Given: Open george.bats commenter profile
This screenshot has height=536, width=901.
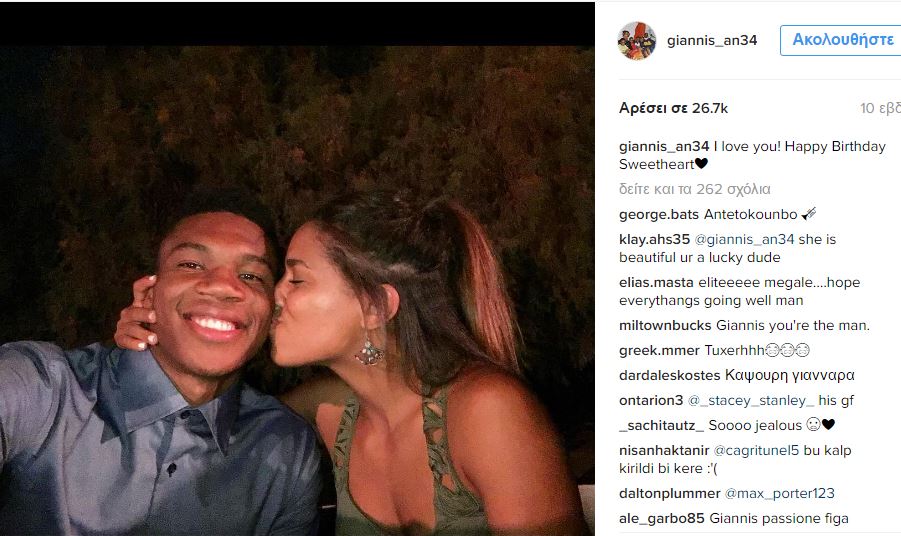Looking at the screenshot, I should click(657, 215).
